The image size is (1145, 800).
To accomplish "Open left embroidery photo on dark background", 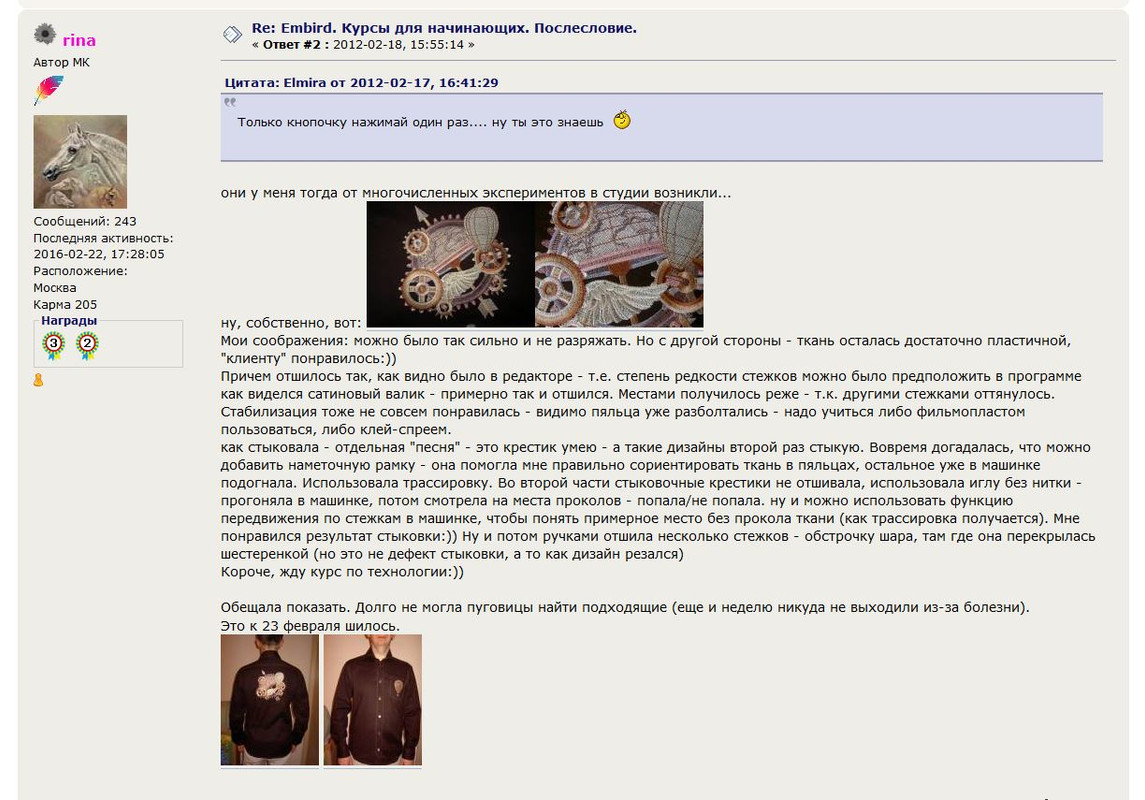I will click(x=451, y=264).
